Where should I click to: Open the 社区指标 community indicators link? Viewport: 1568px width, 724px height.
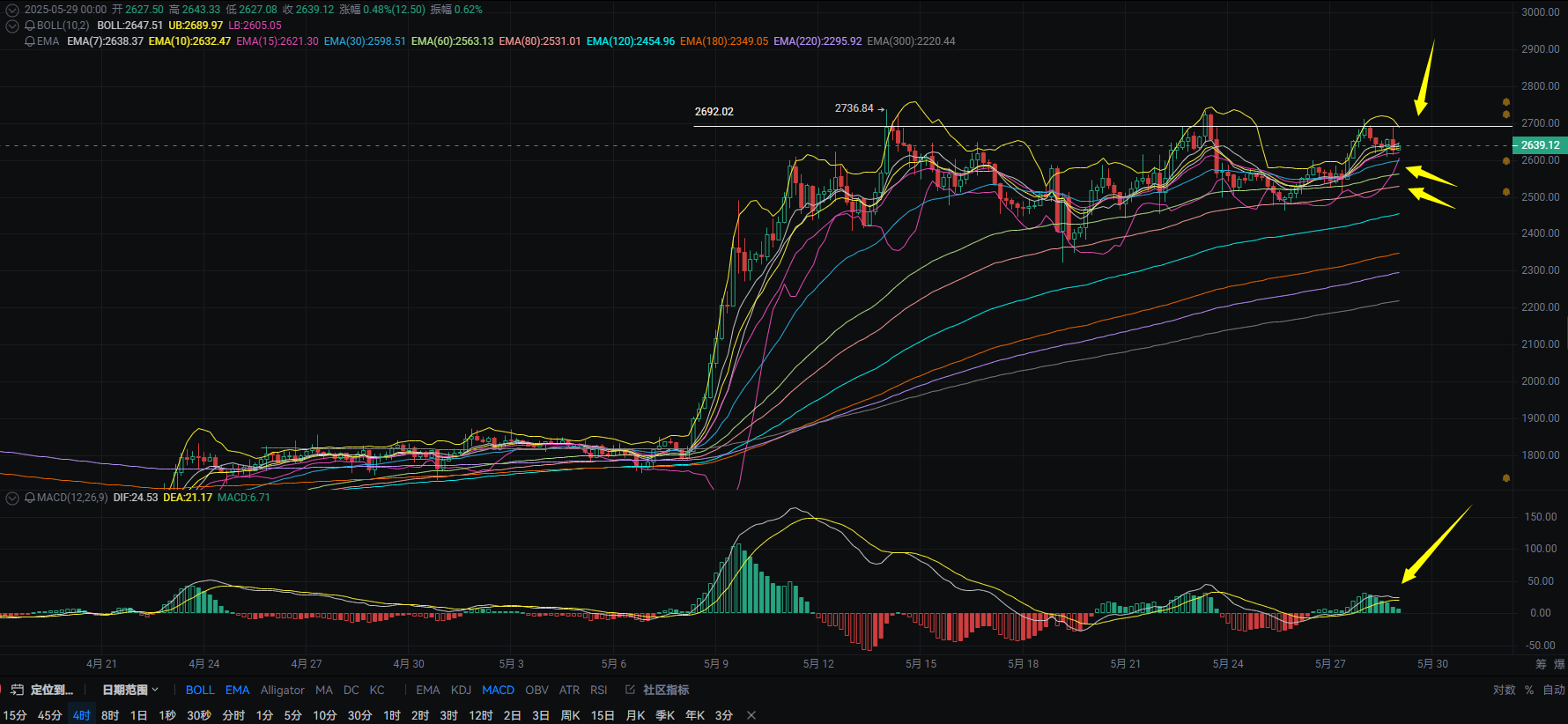666,690
